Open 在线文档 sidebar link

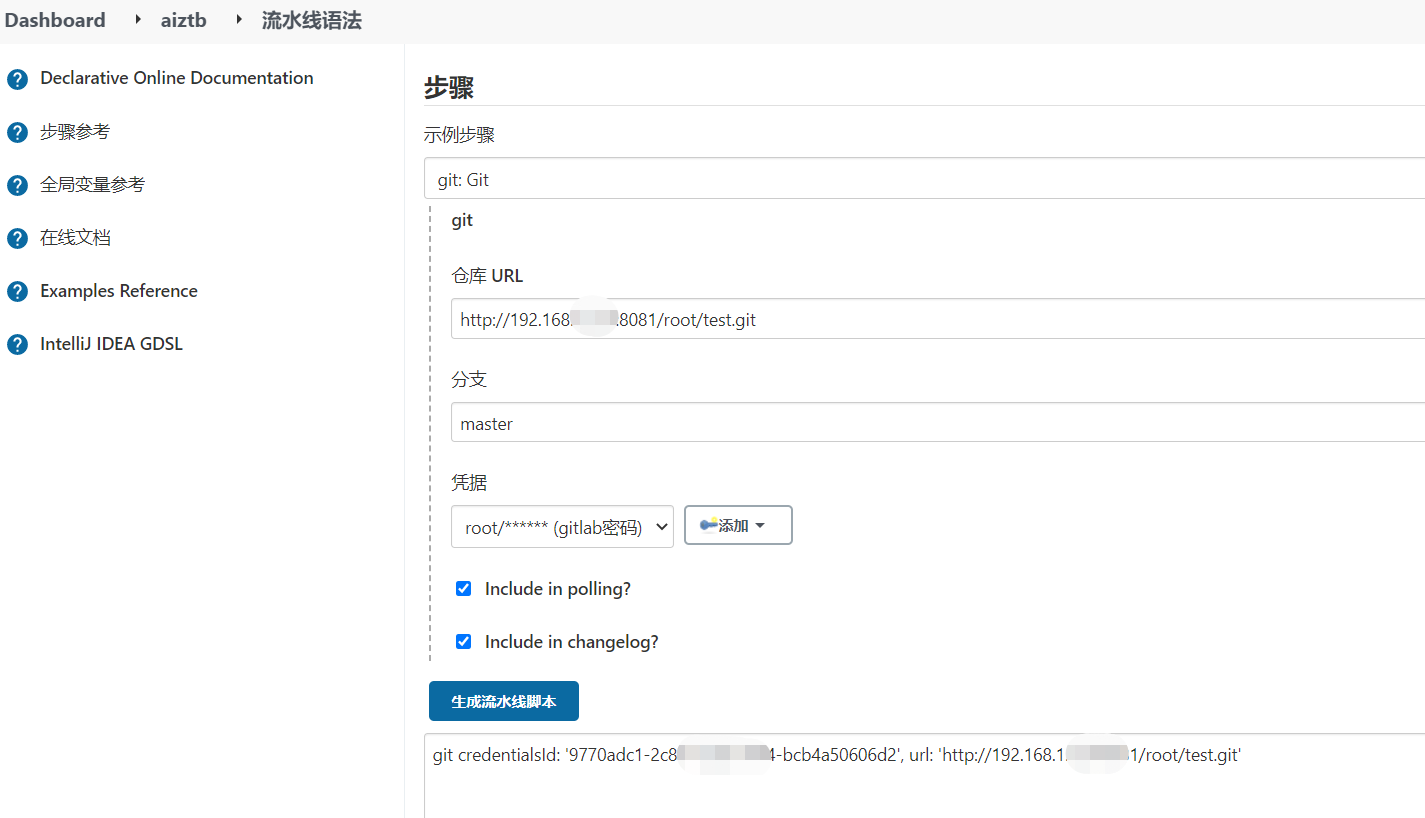coord(75,237)
